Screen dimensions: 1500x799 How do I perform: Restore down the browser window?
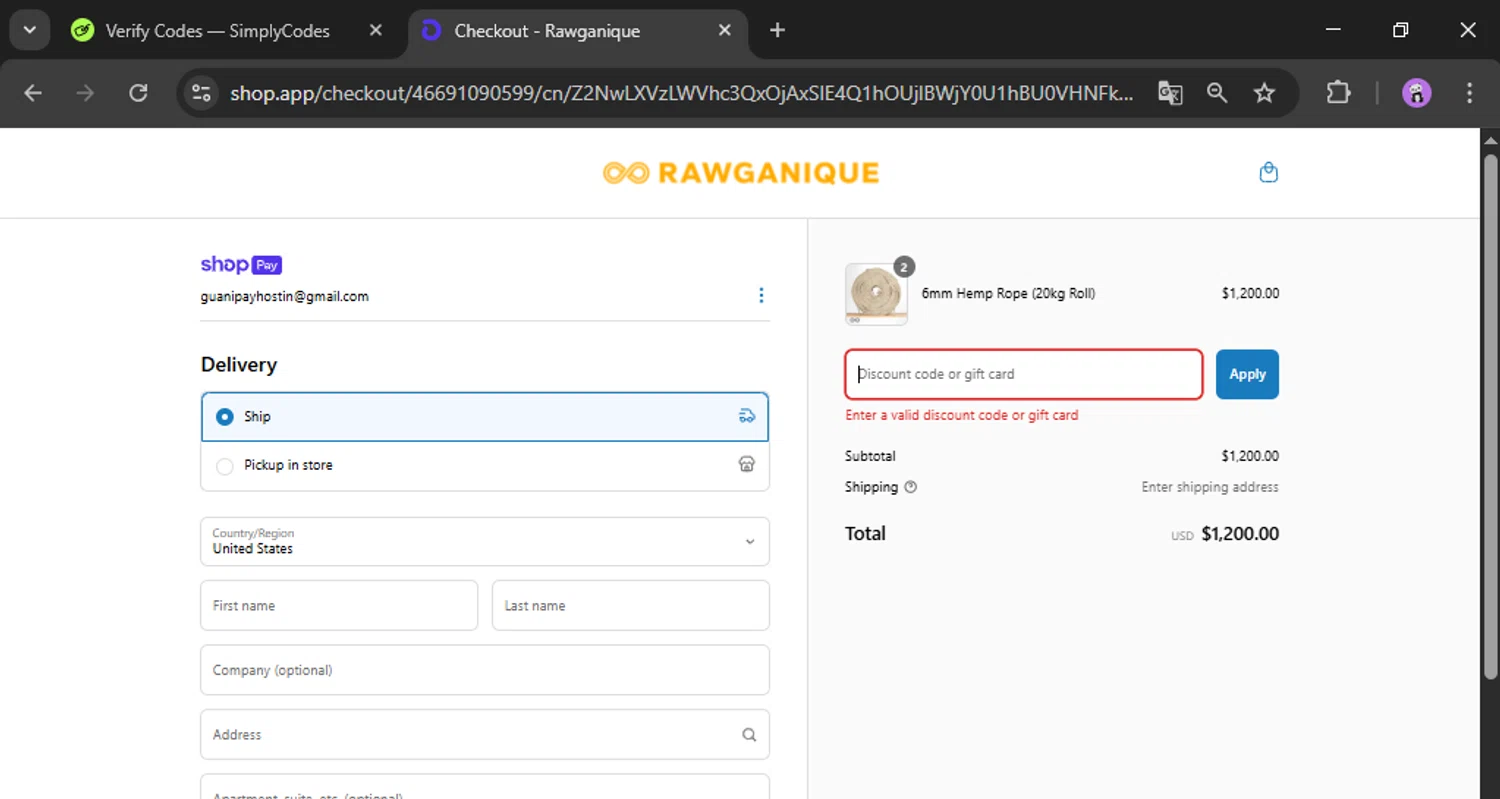tap(1400, 30)
